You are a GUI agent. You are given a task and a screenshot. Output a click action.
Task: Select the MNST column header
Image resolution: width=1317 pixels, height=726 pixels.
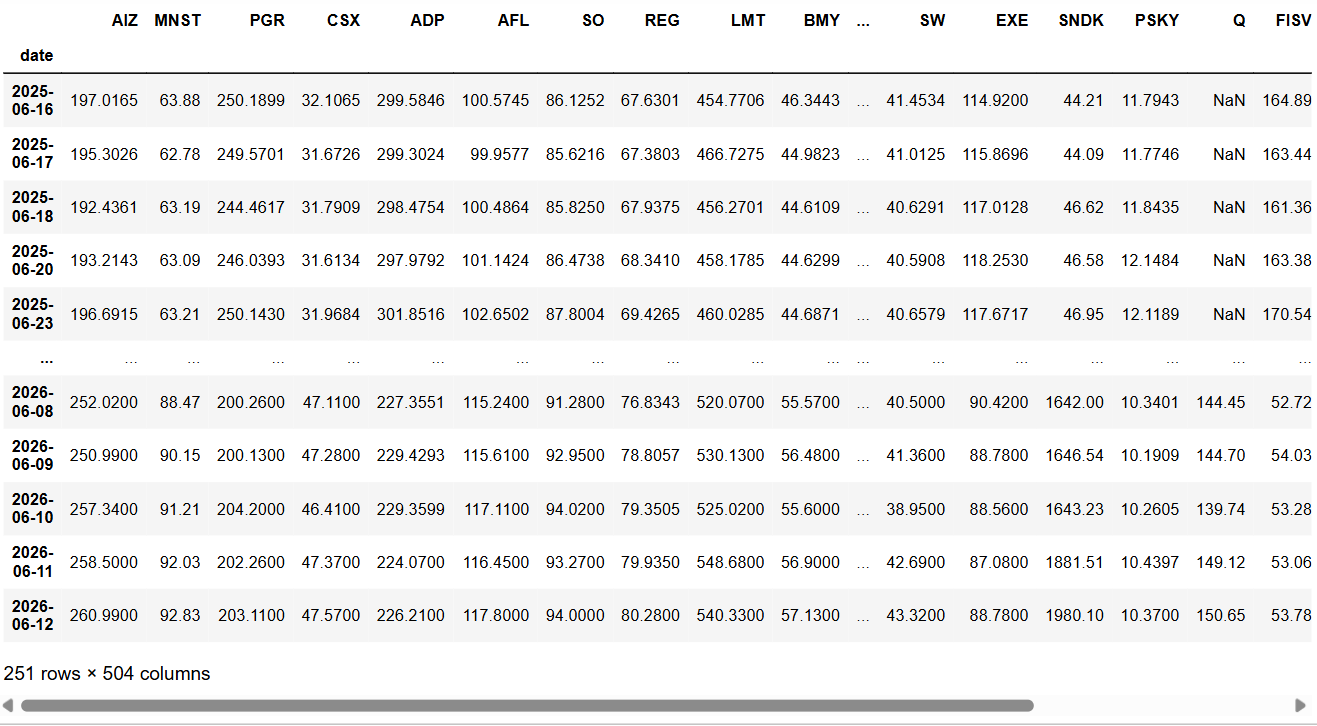(178, 20)
